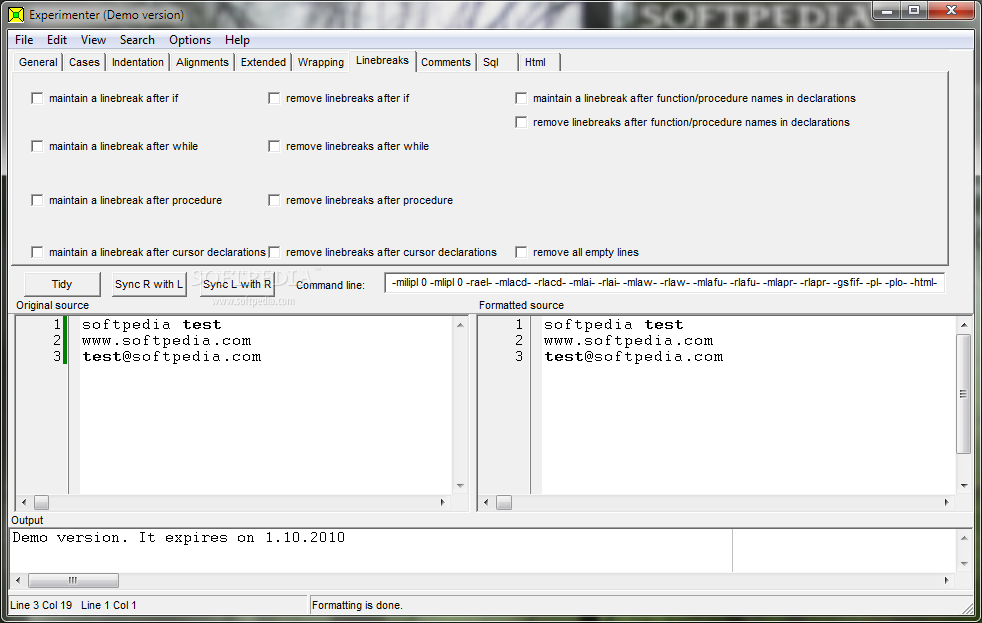Click 'test@softpedia.com' in Original source
Screen dimensions: 982x623
[x=172, y=357]
